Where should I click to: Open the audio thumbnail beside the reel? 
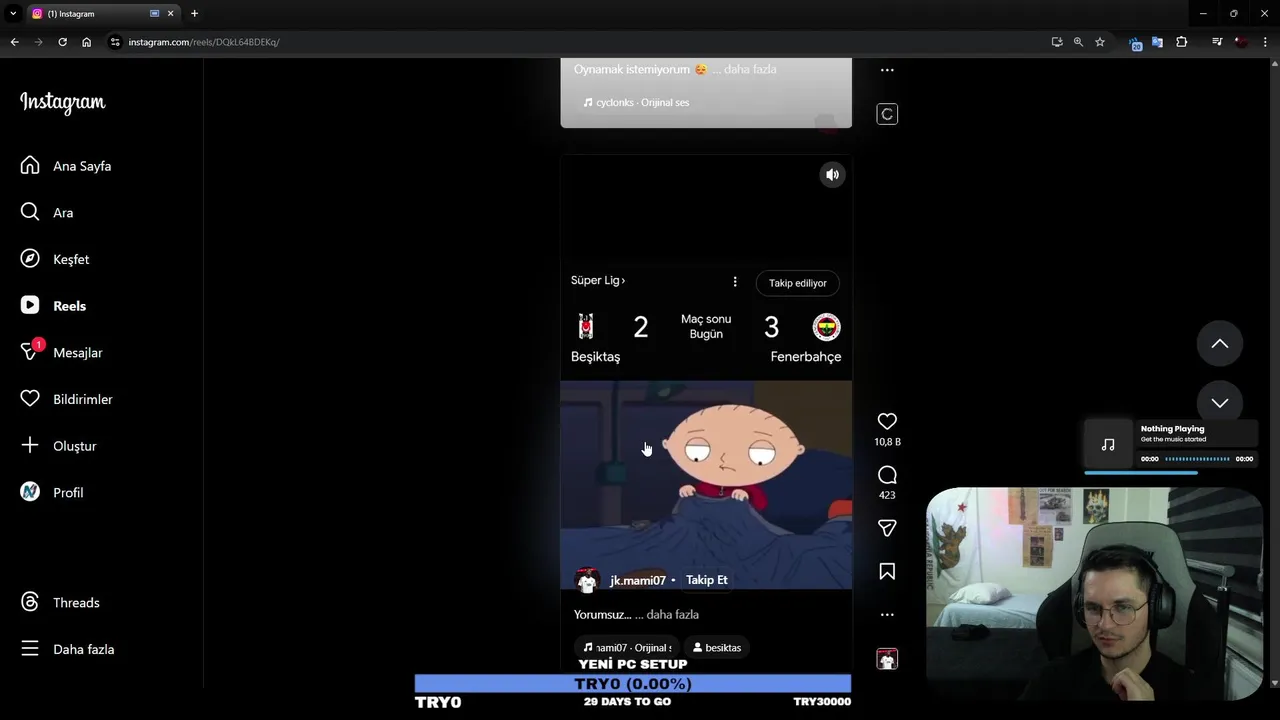point(887,659)
